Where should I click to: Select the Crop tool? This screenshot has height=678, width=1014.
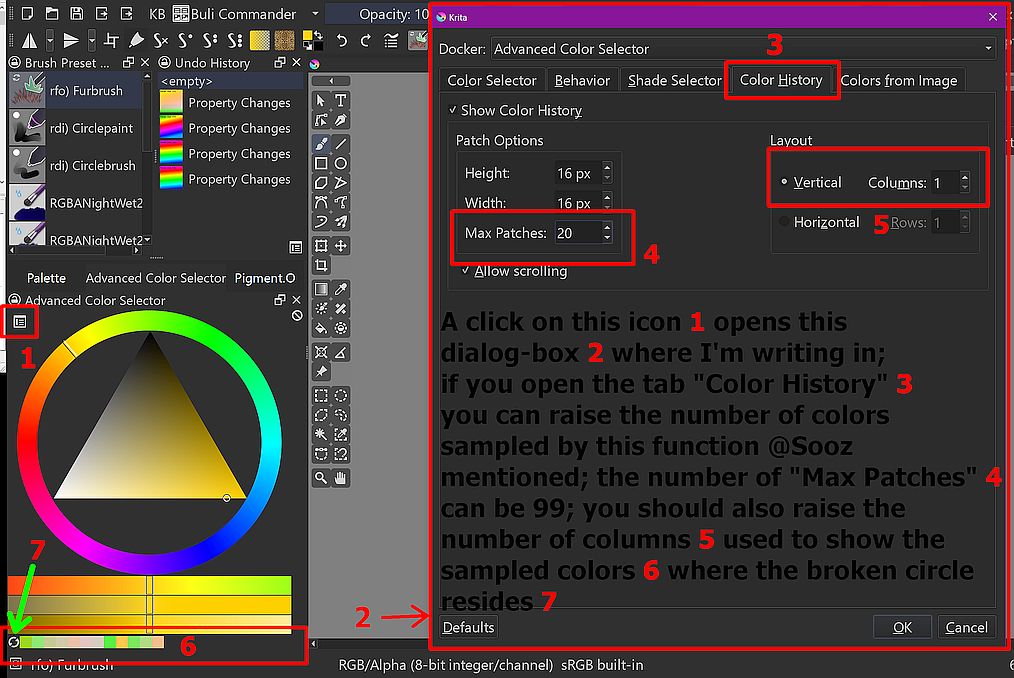(x=321, y=265)
